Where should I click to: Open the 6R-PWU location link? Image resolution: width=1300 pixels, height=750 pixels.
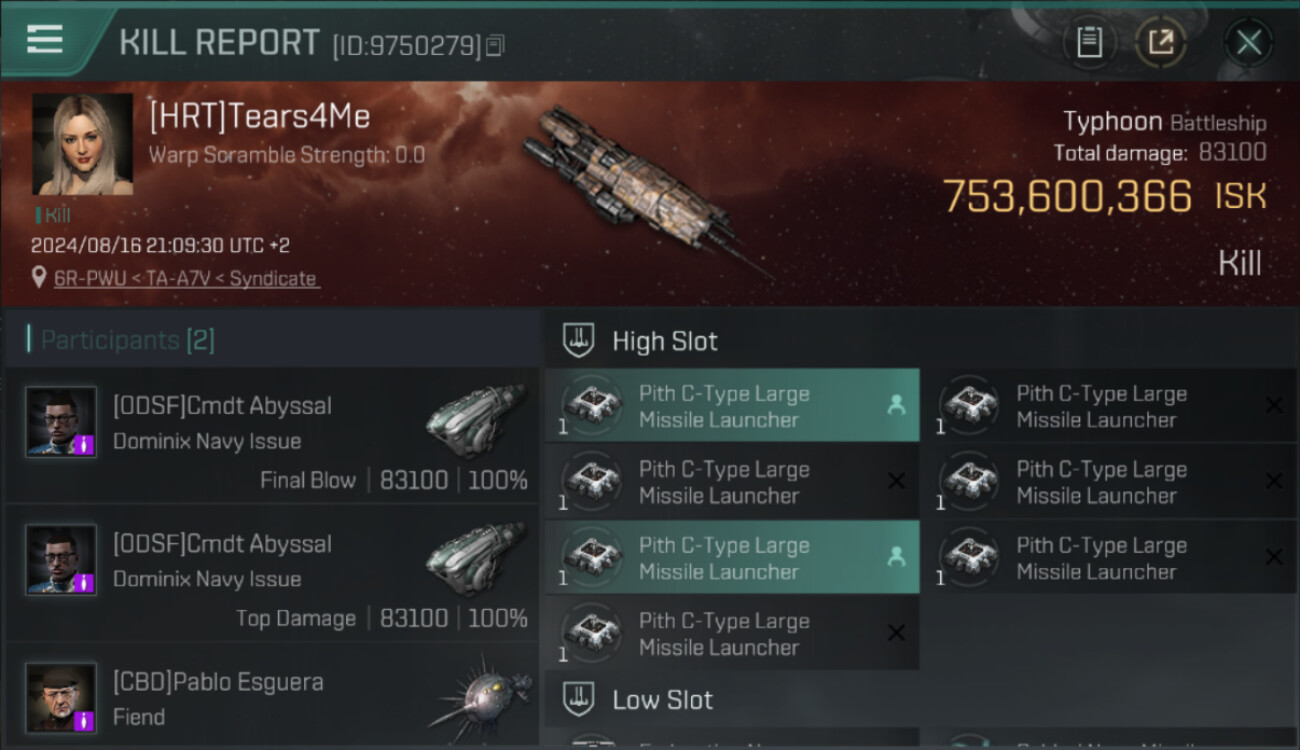[186, 279]
